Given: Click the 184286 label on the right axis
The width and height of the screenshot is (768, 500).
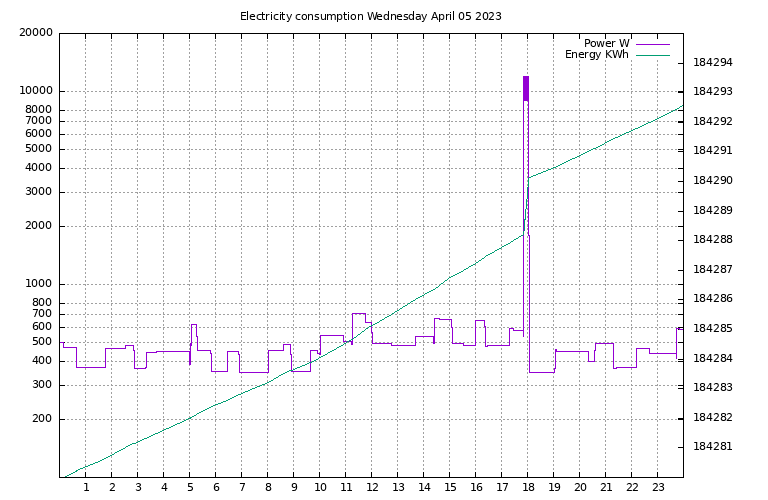Looking at the screenshot, I should pyautogui.click(x=713, y=299).
